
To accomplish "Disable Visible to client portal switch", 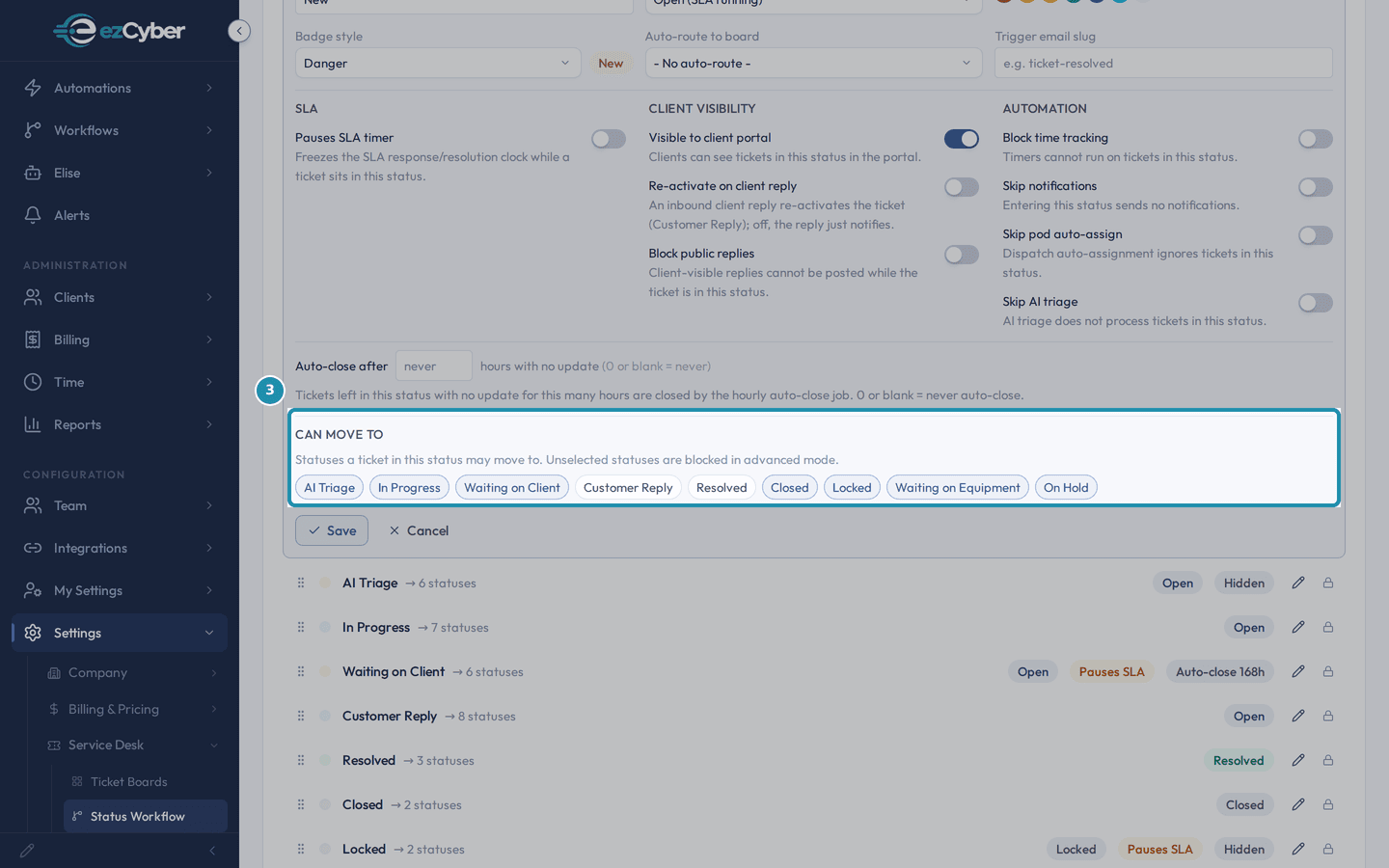I will tap(962, 139).
